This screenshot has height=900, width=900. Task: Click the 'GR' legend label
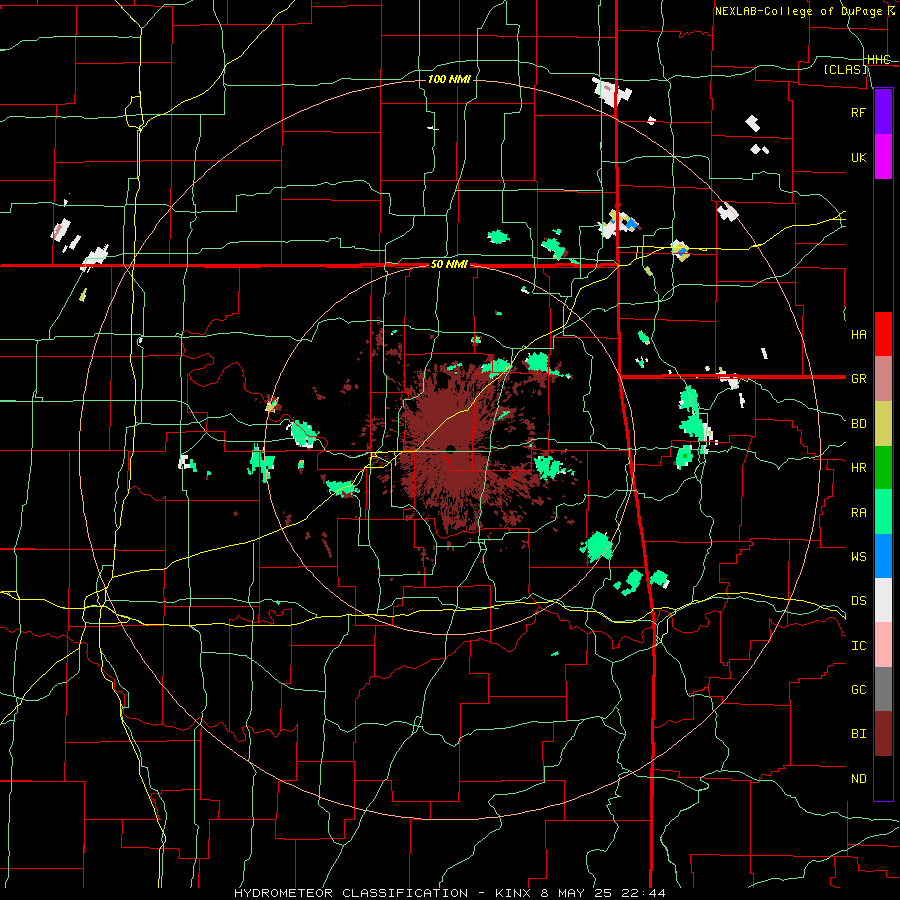click(858, 379)
